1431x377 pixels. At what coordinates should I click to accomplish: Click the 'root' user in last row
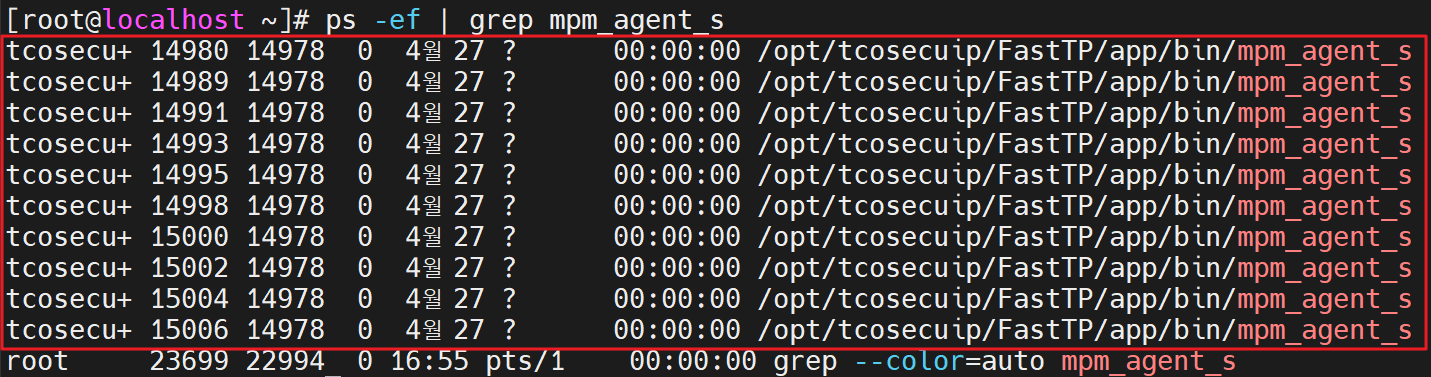coord(38,361)
